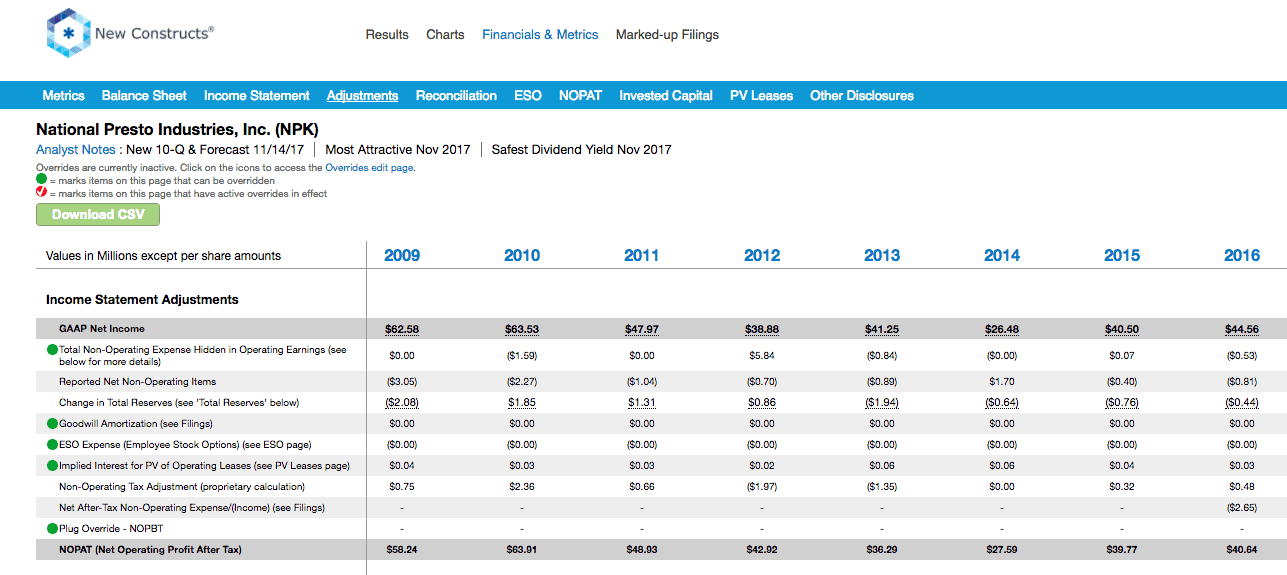Open the NOPAT tab

coord(580,96)
